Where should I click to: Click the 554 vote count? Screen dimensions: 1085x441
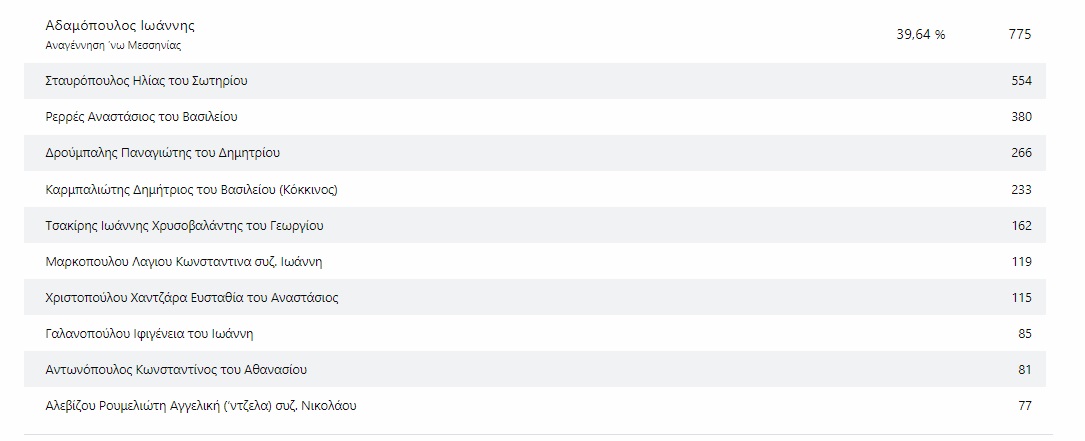(x=1021, y=81)
